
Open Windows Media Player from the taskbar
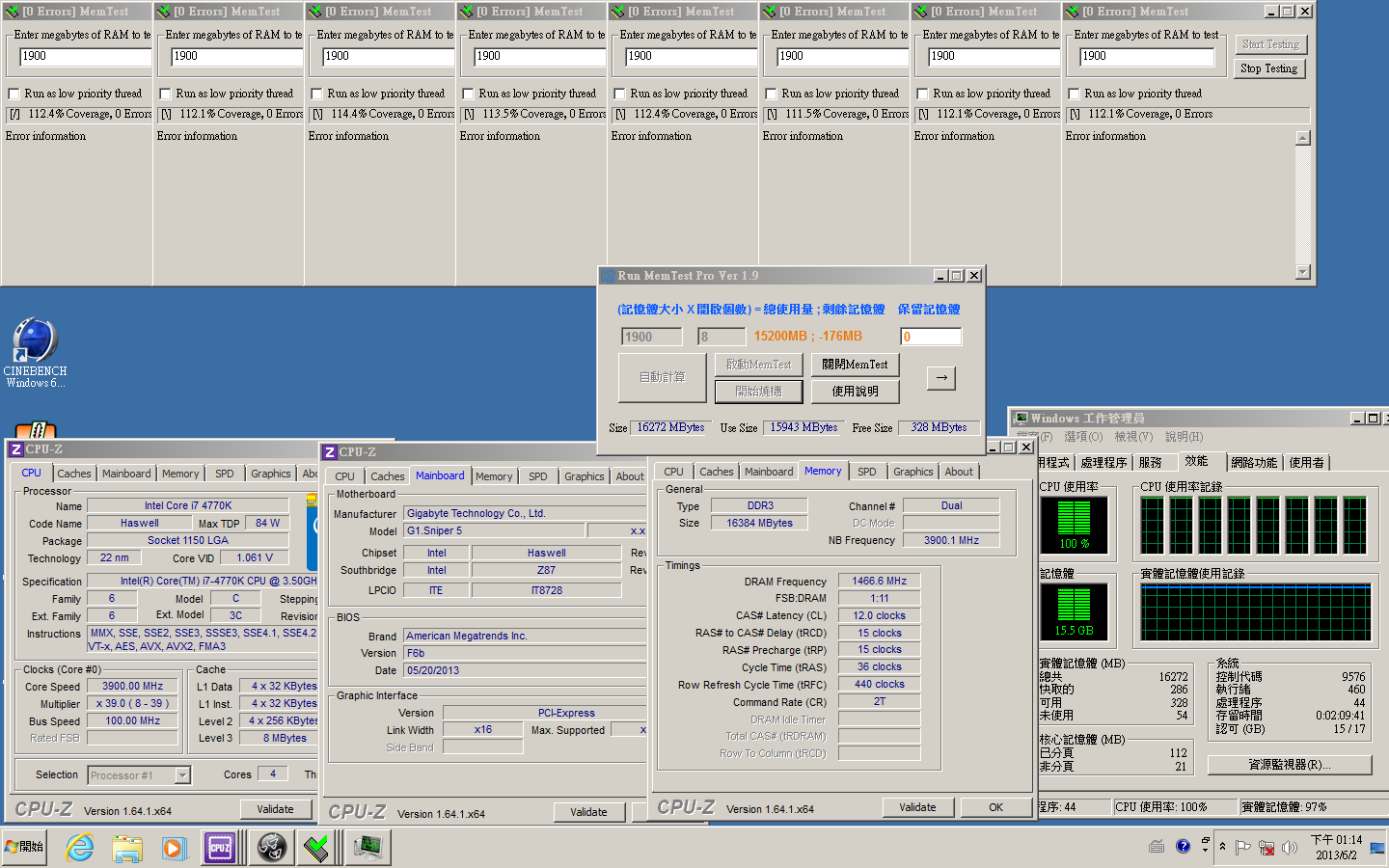click(174, 848)
